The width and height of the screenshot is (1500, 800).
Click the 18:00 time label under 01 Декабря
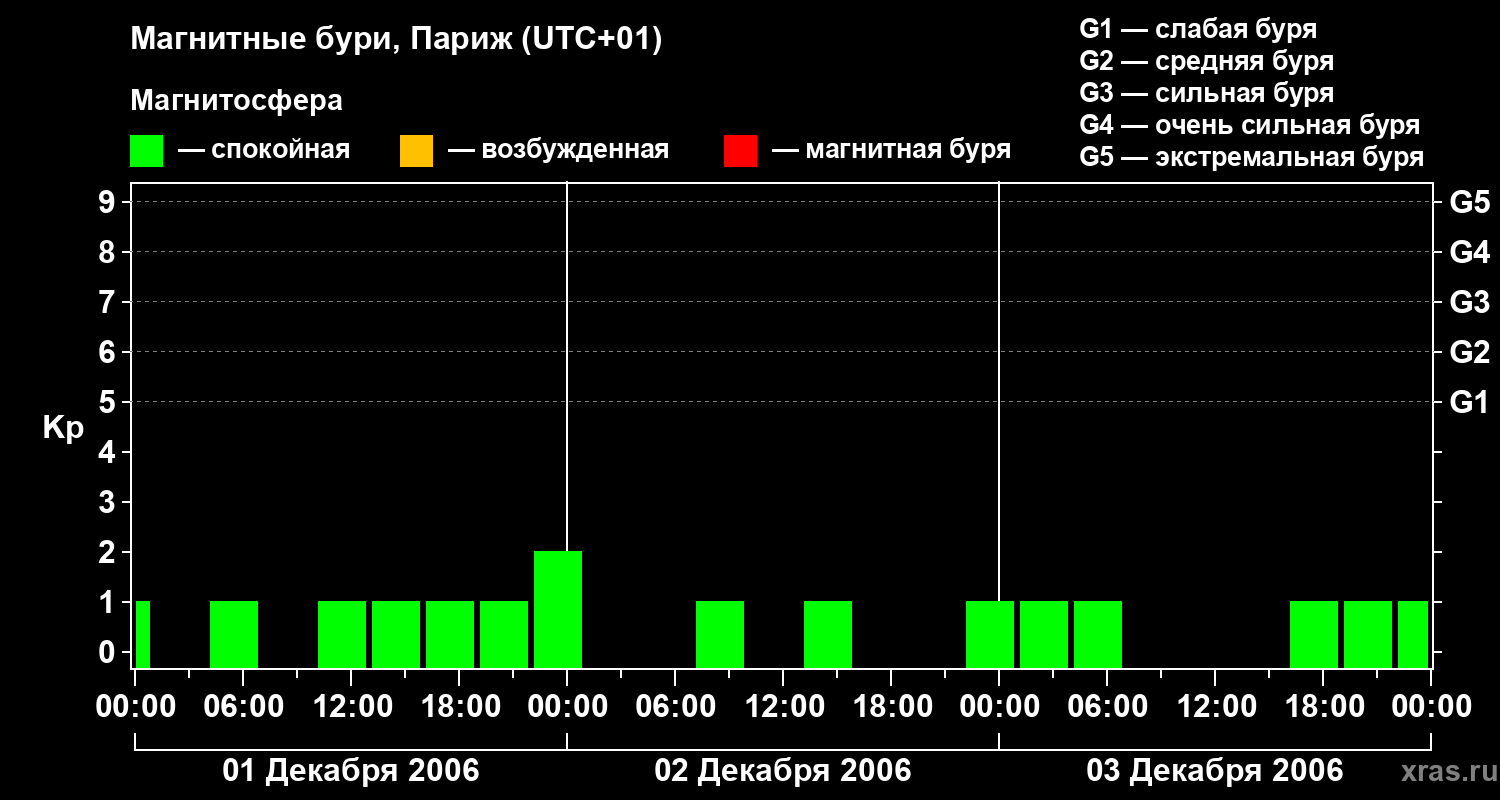pos(459,707)
